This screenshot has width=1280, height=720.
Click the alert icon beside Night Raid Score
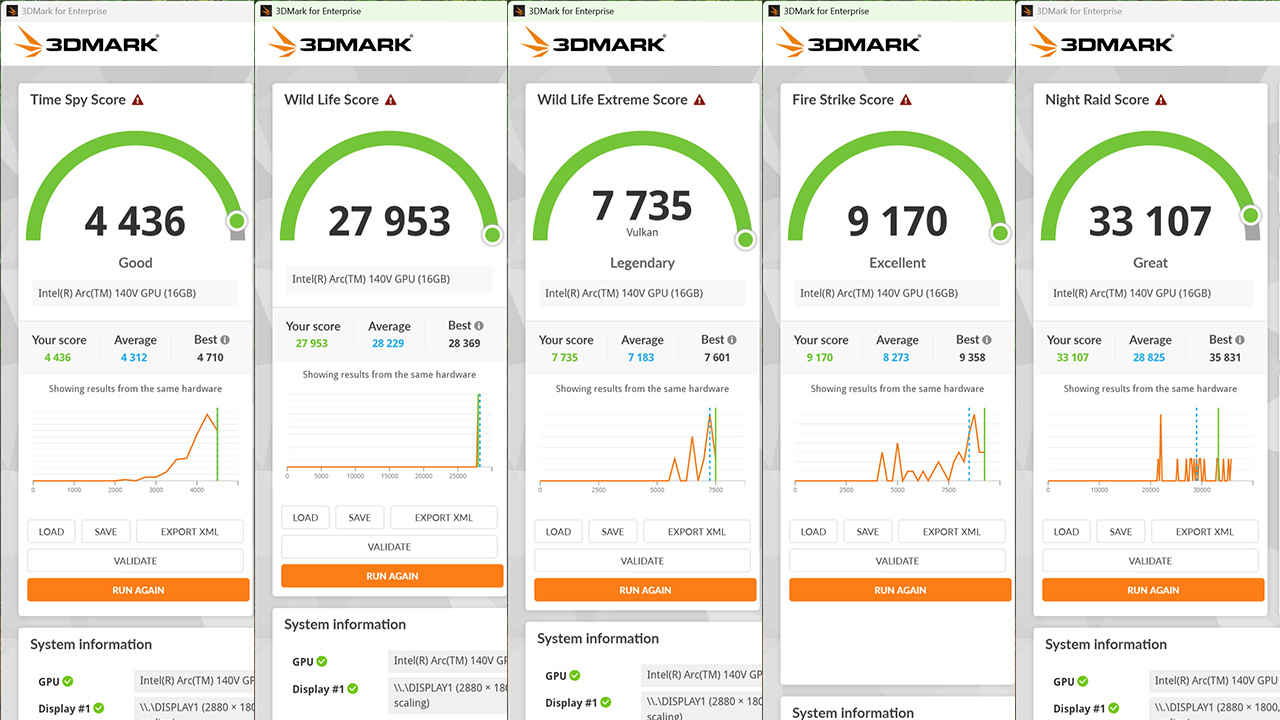1160,100
